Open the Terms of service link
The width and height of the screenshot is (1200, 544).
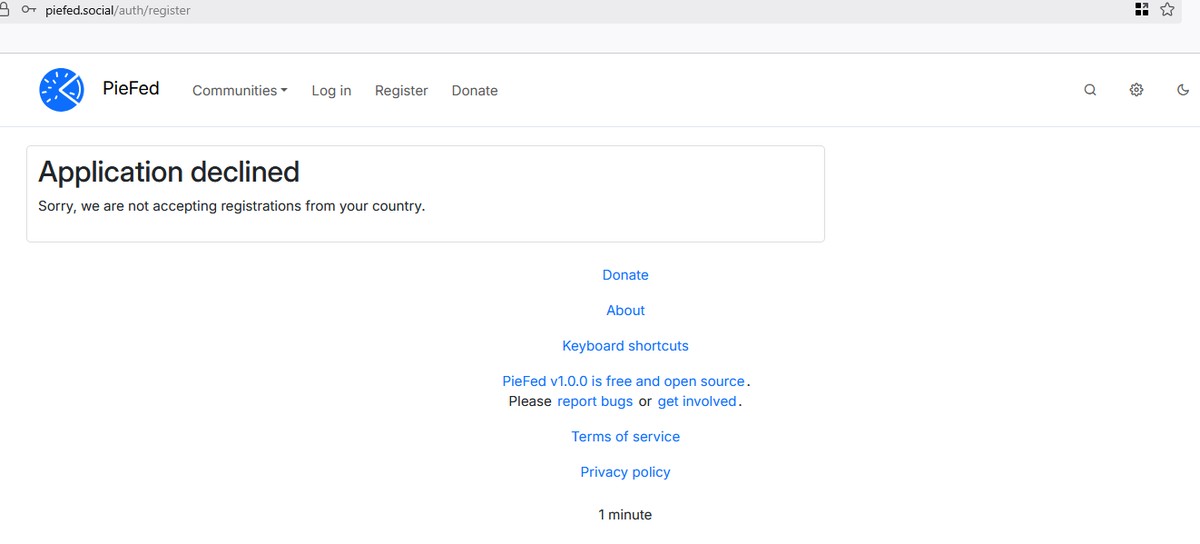tap(625, 437)
